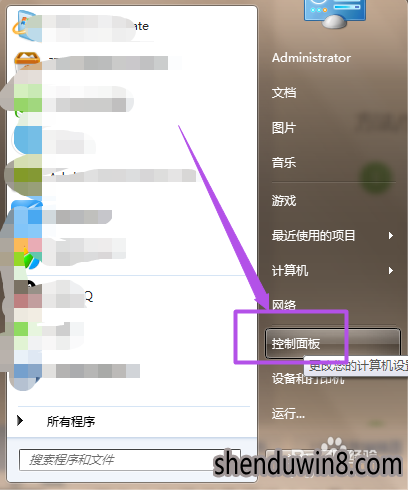Image resolution: width=408 pixels, height=490 pixels.
Task: Open the pinned program ending in "ate"
Action: (x=81, y=26)
